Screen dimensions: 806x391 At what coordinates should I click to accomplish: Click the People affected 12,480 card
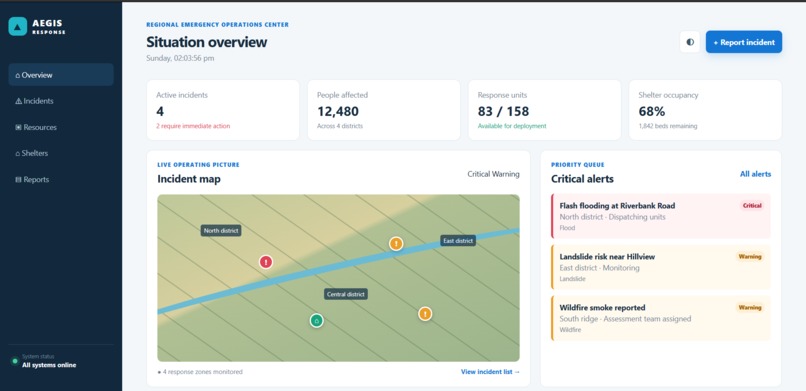pos(384,110)
